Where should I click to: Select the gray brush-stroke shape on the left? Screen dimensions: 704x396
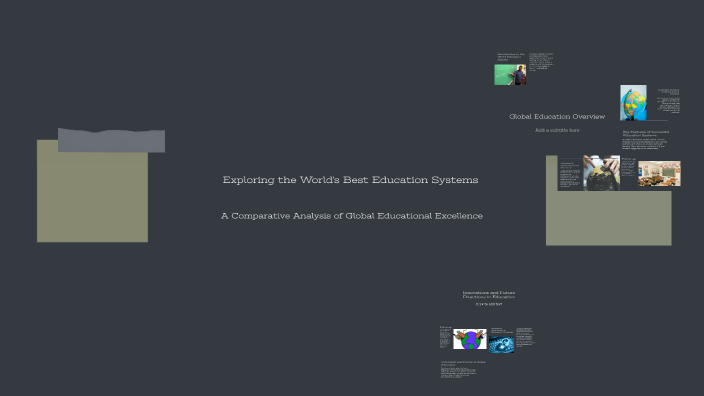[x=111, y=141]
